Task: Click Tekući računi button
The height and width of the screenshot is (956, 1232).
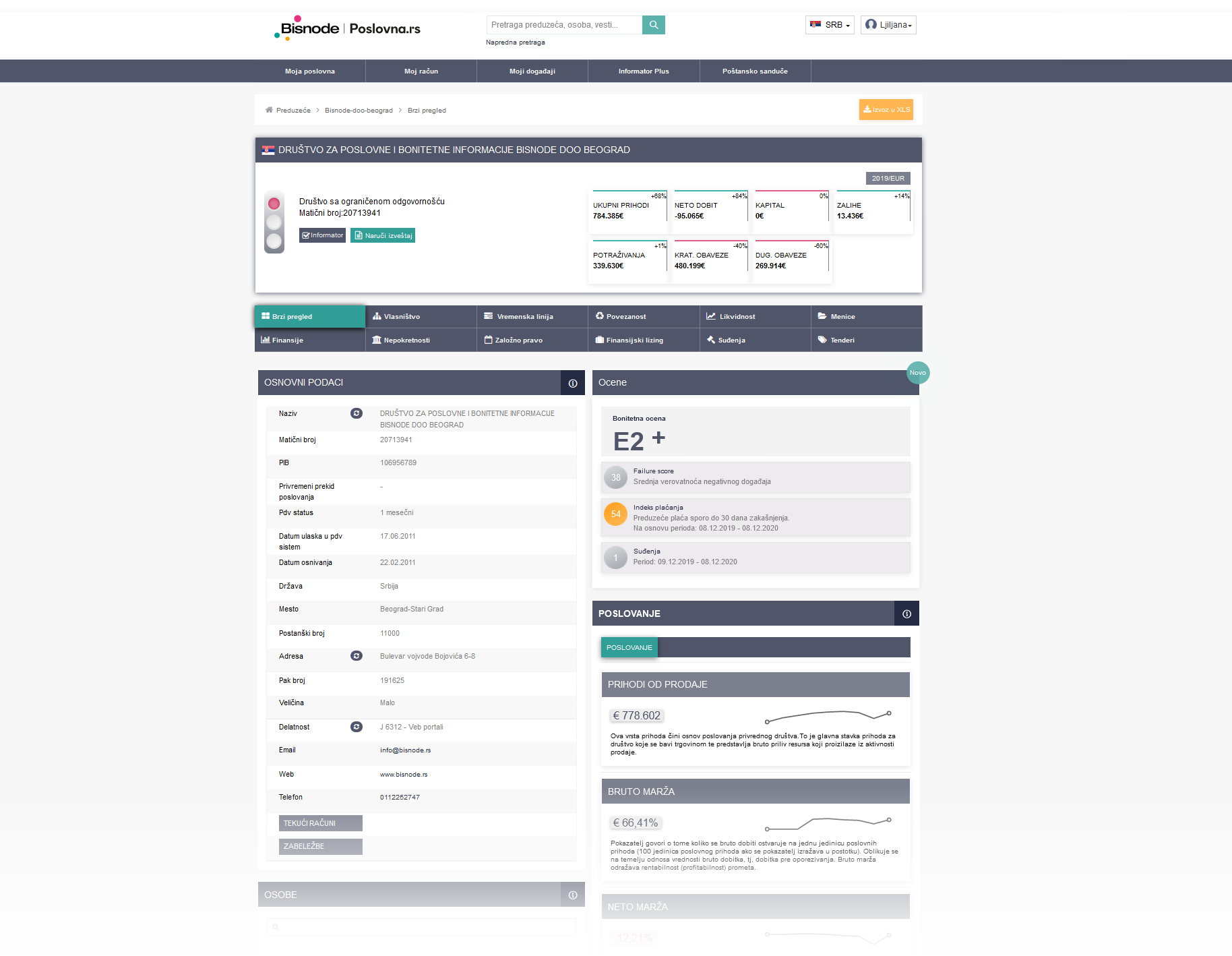Action: [x=321, y=823]
